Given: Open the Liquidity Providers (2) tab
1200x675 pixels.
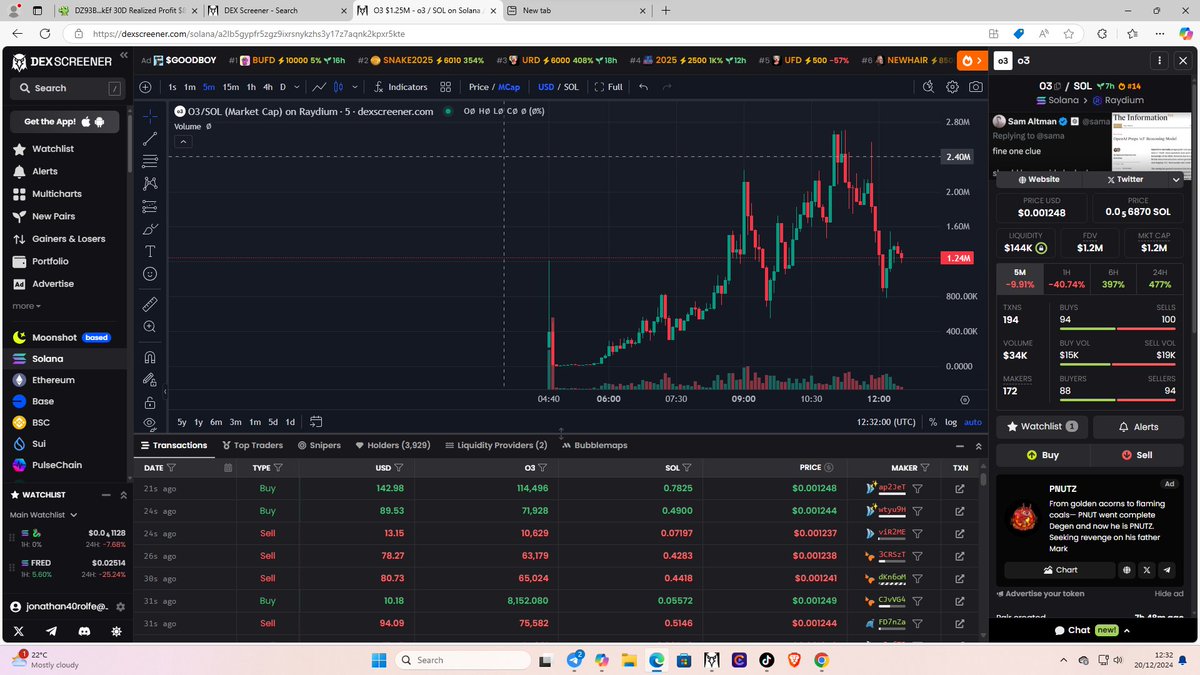Looking at the screenshot, I should coord(496,445).
